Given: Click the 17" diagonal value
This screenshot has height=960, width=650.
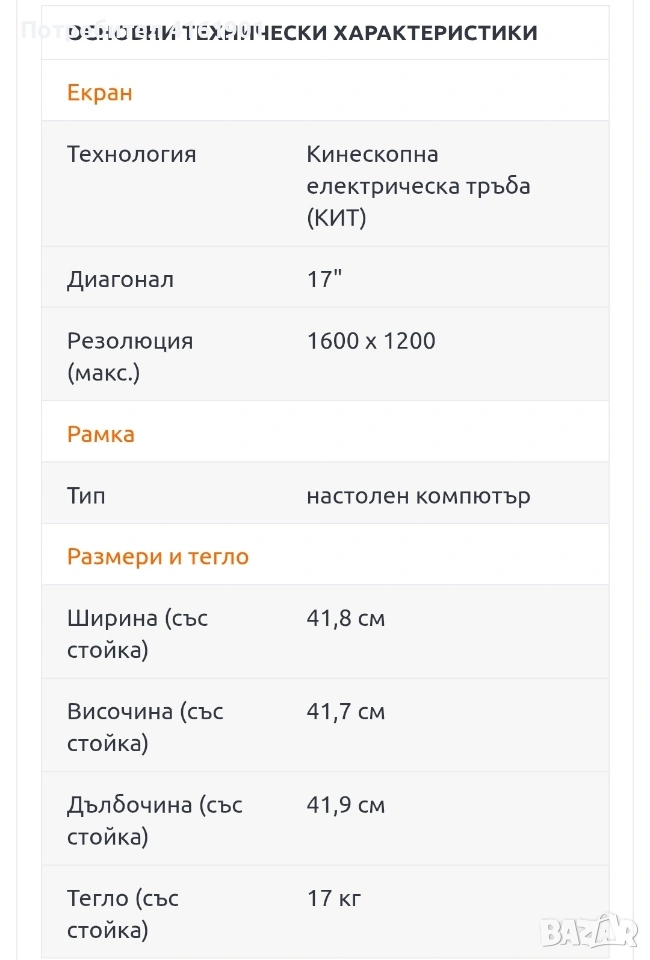Looking at the screenshot, I should click(324, 280).
